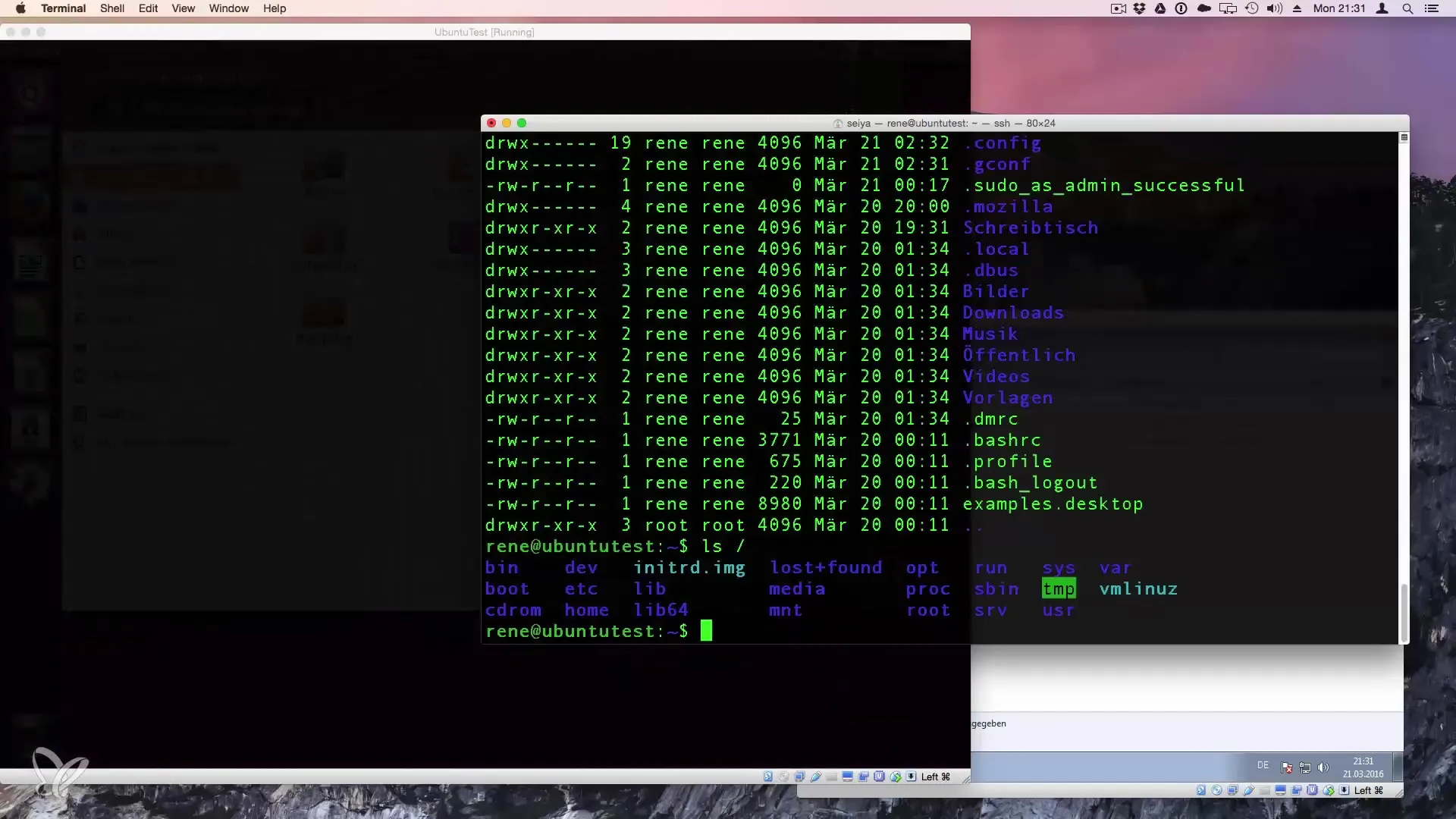1456x819 pixels.
Task: Open the Dropbox menu bar icon
Action: (x=1139, y=8)
